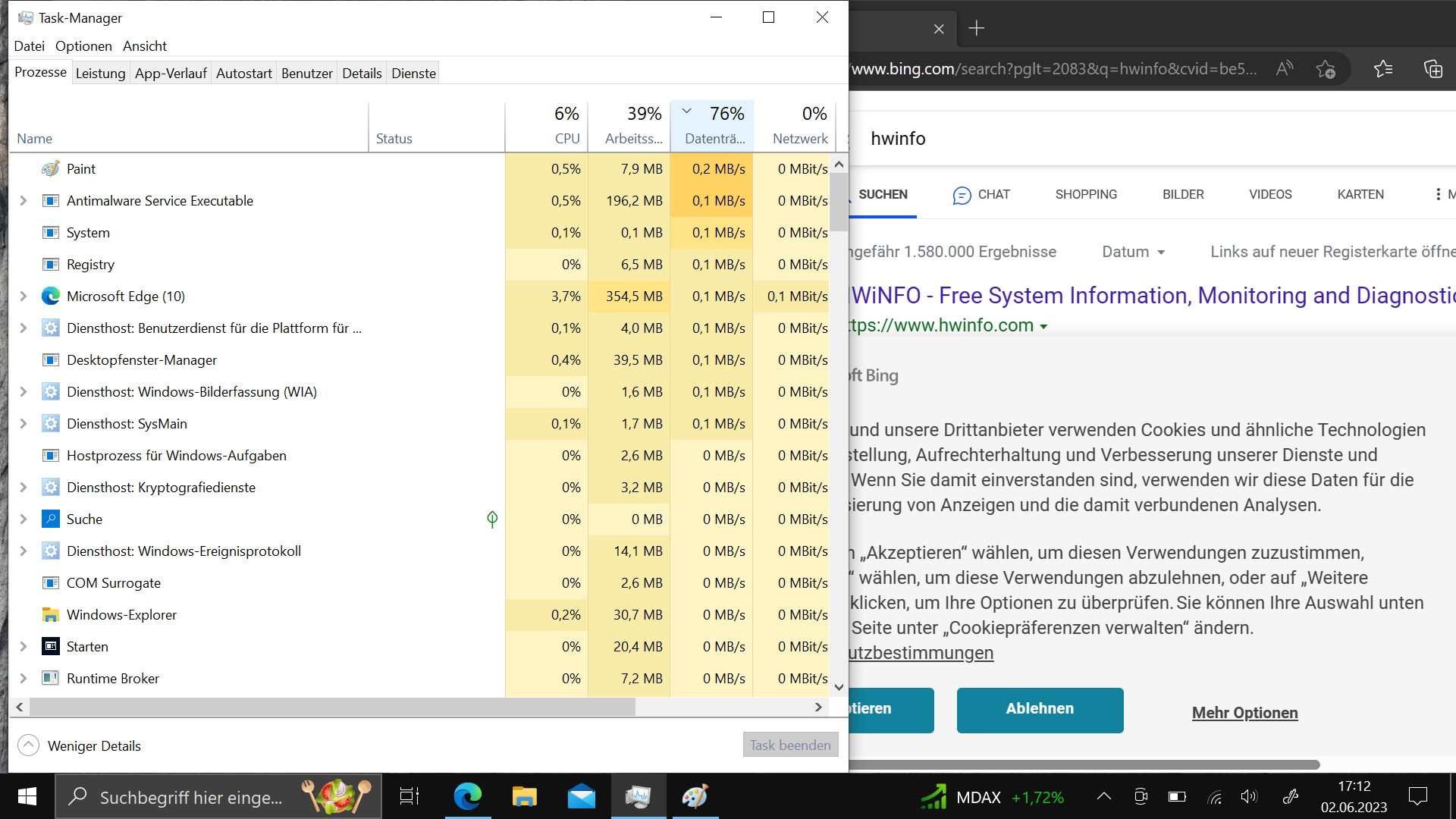Open the Datum filter dropdown
This screenshot has height=819, width=1456.
1133,252
